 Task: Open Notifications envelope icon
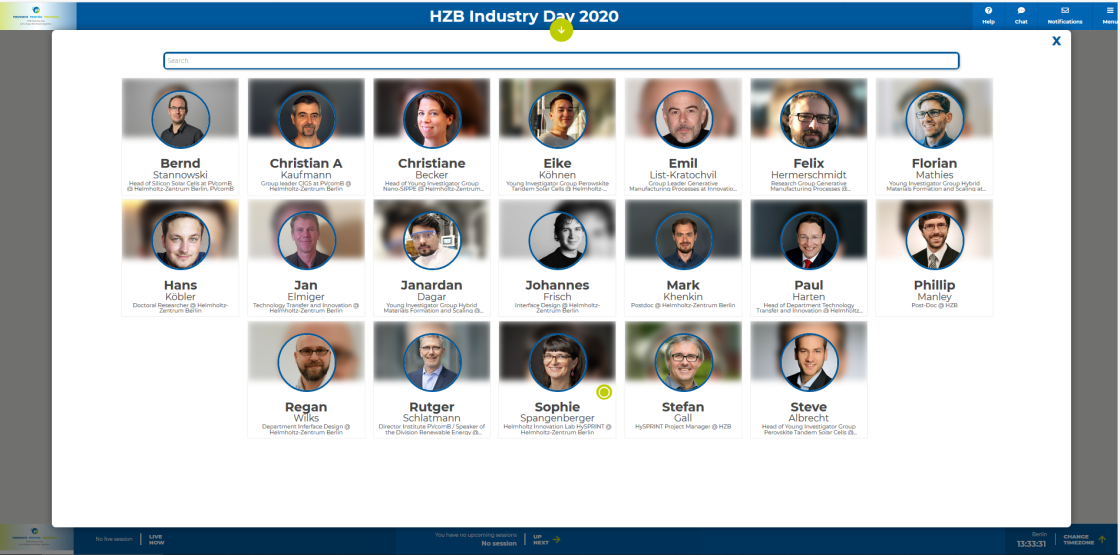point(1065,10)
